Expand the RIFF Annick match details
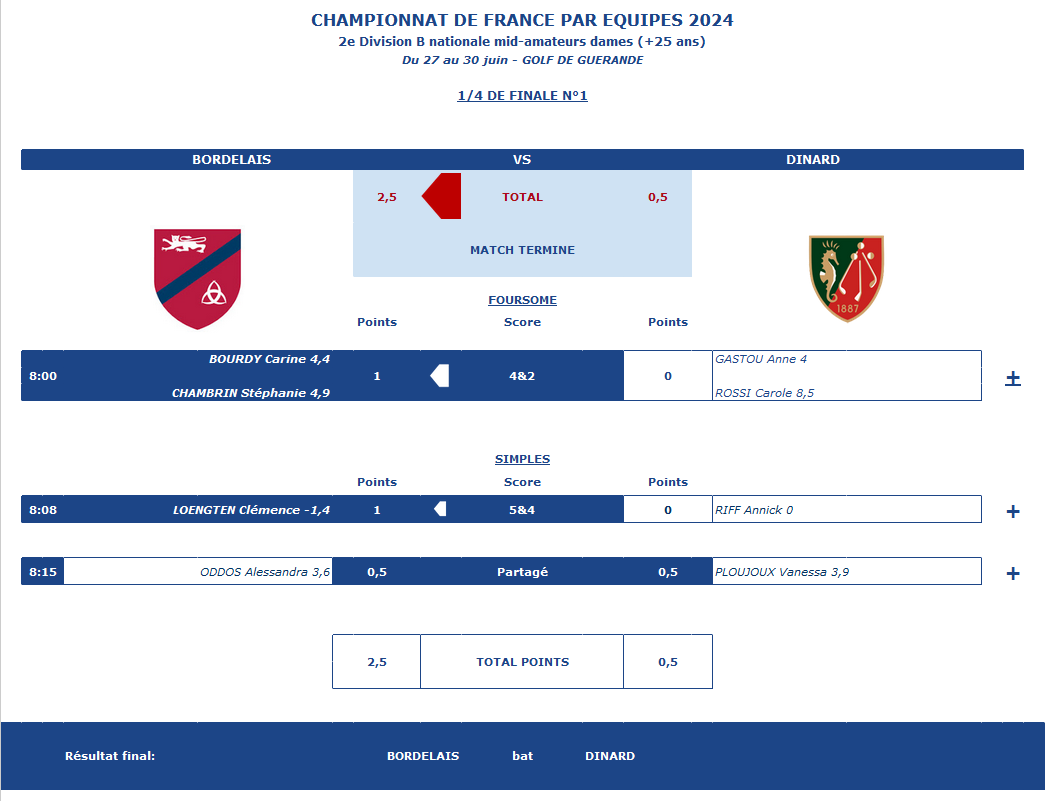Viewport: 1049px width, 801px height. 1013,511
